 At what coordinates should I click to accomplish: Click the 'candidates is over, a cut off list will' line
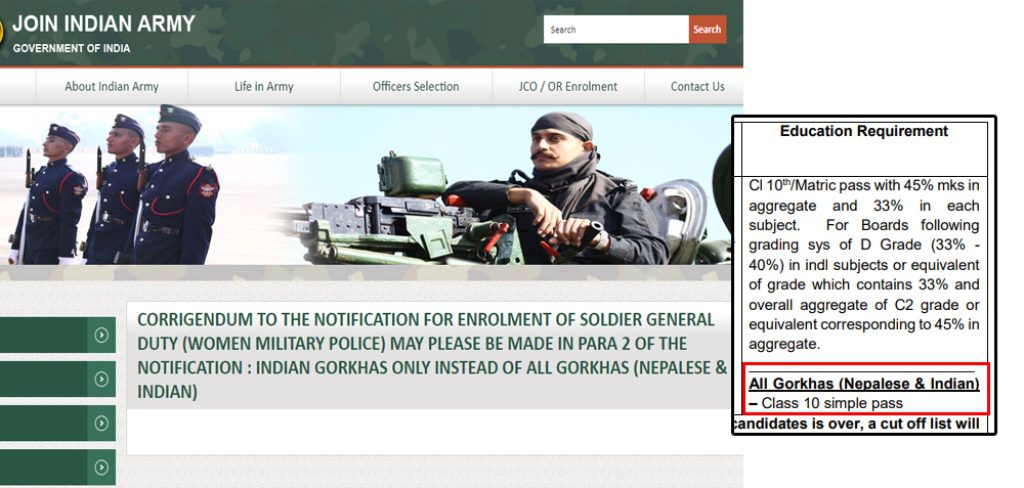click(857, 424)
